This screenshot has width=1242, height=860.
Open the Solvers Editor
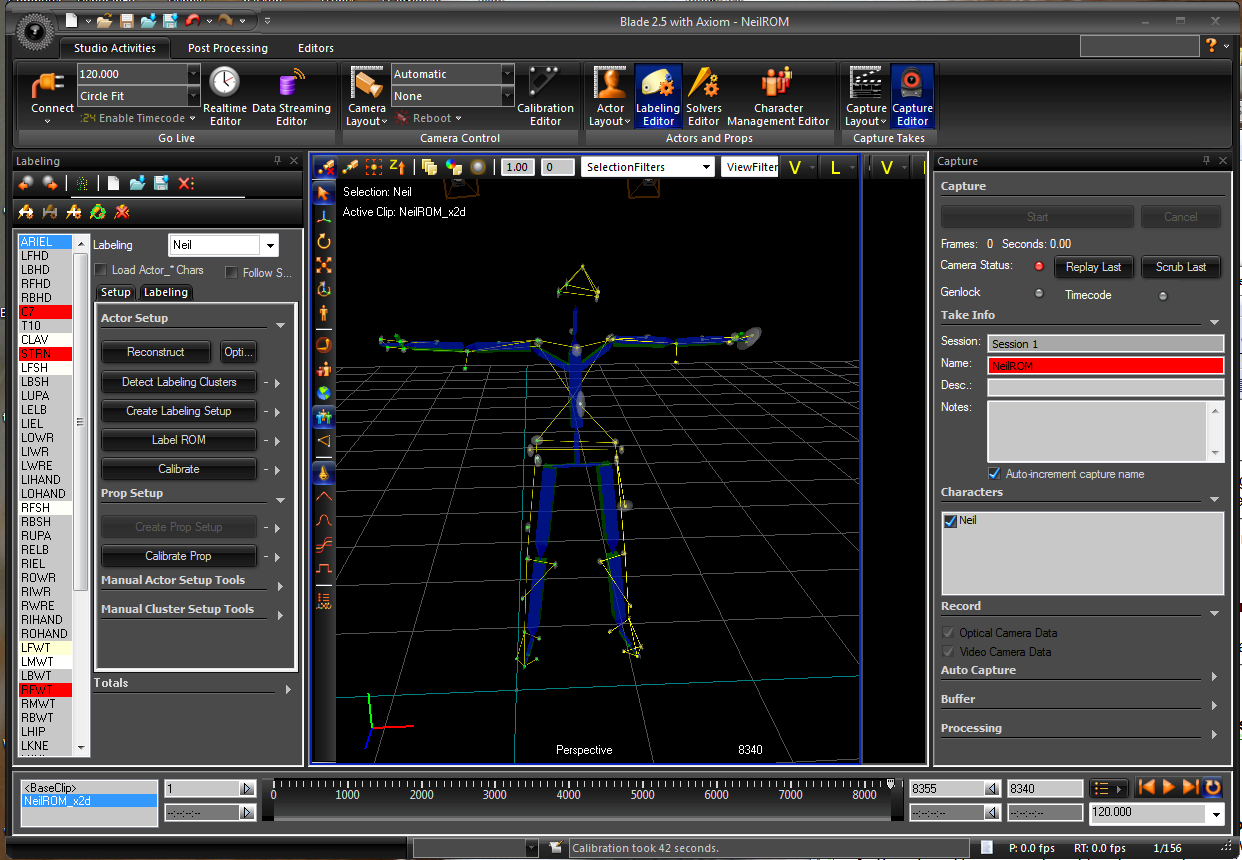tap(704, 95)
